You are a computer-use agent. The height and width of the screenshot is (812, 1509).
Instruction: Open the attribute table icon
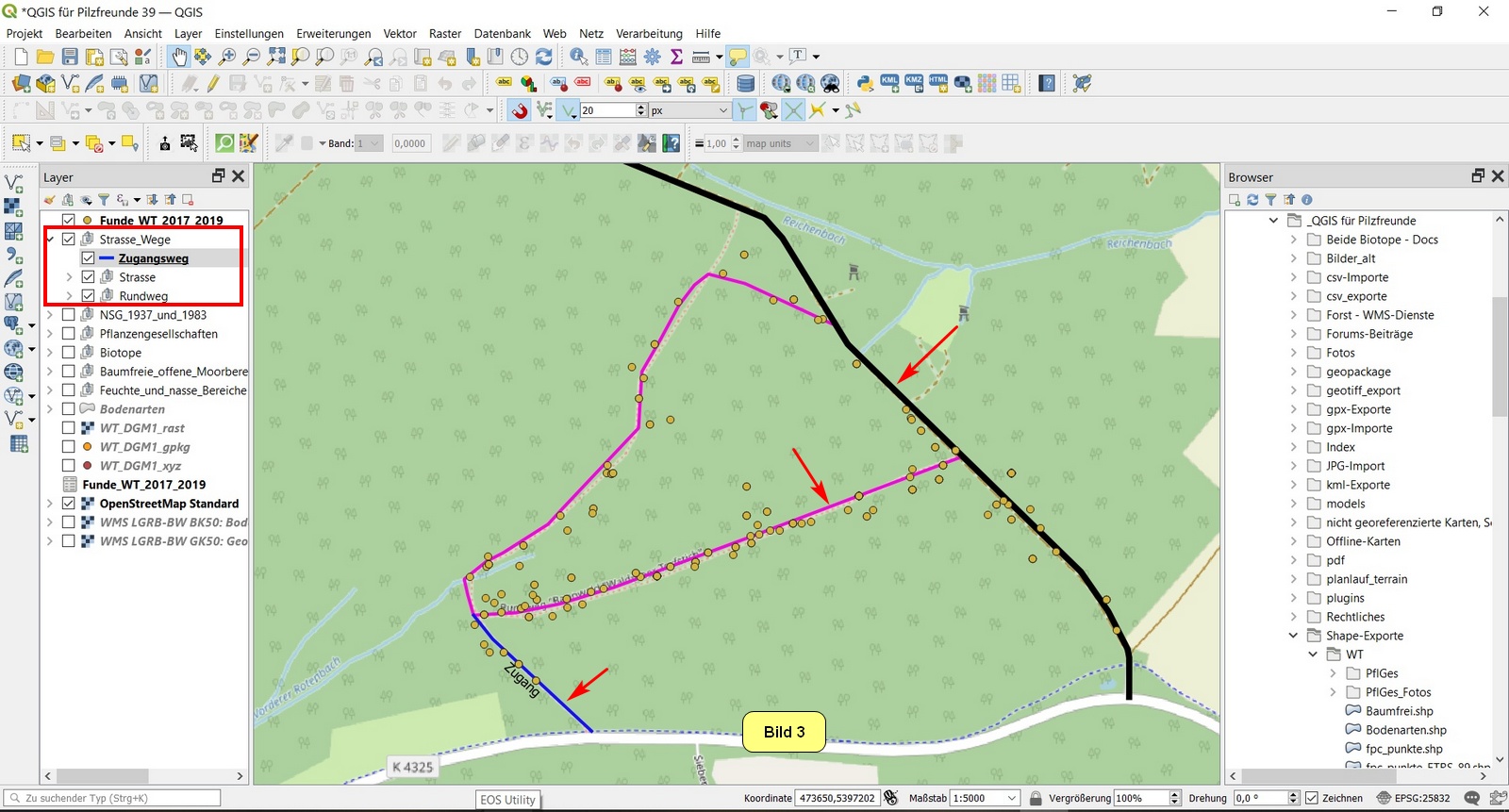click(604, 57)
